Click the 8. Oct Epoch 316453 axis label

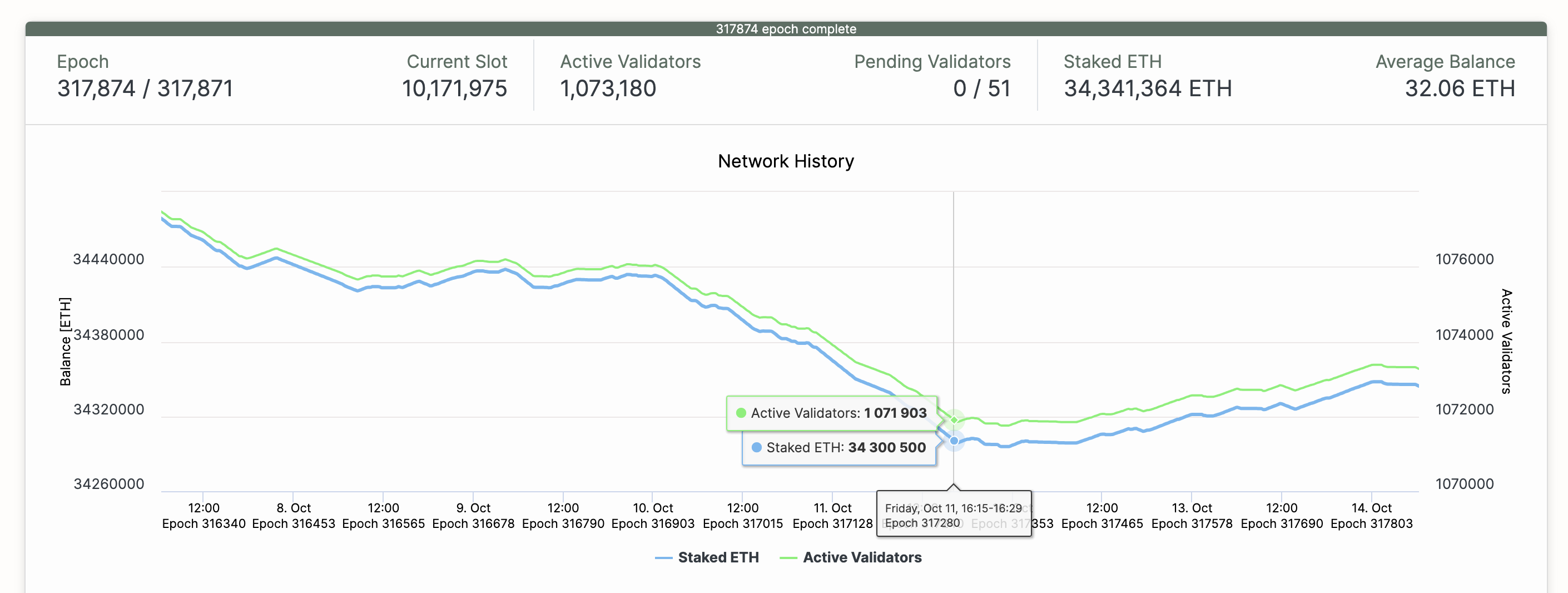(x=294, y=516)
